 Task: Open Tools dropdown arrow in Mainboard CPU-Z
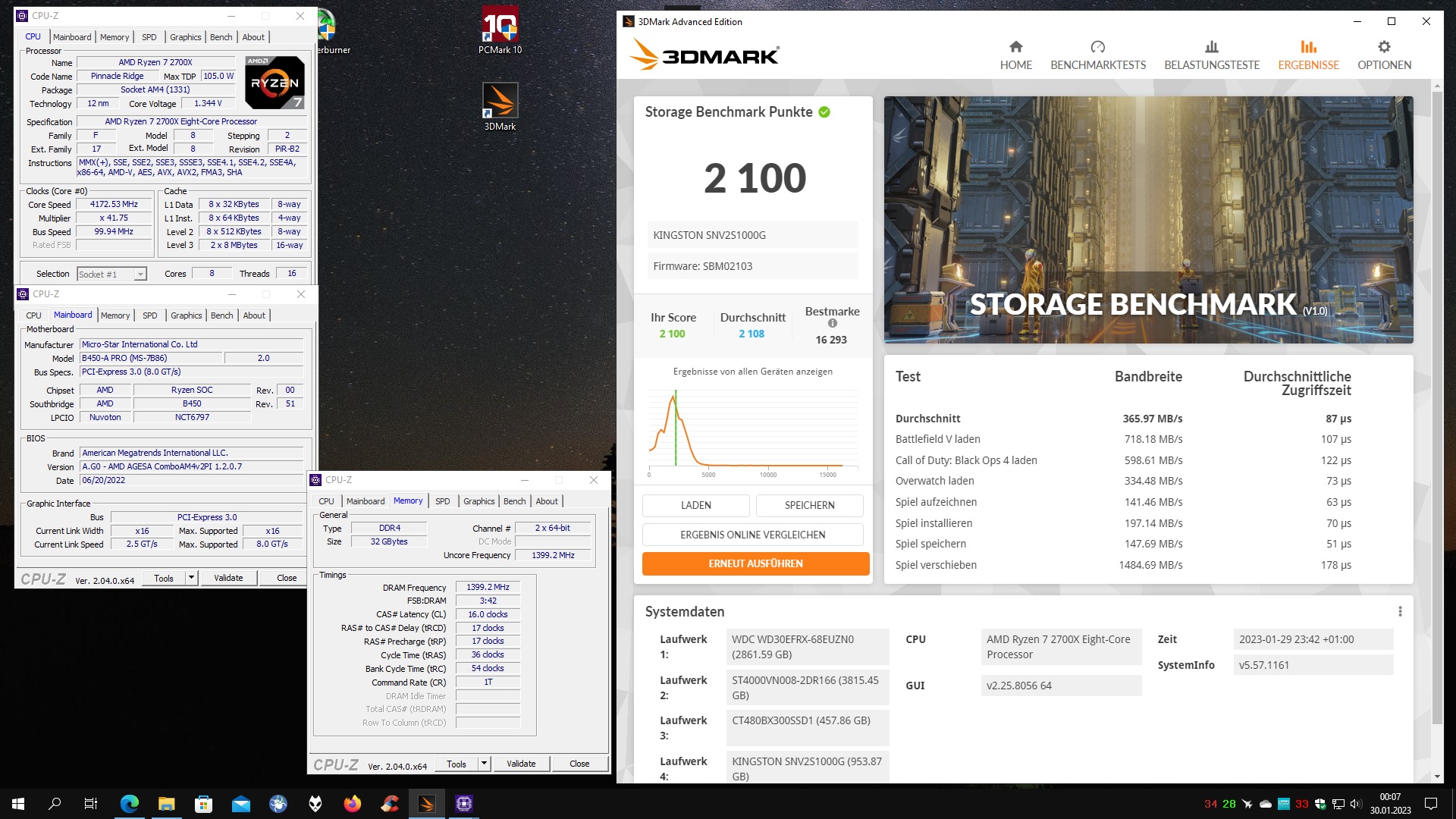[191, 578]
